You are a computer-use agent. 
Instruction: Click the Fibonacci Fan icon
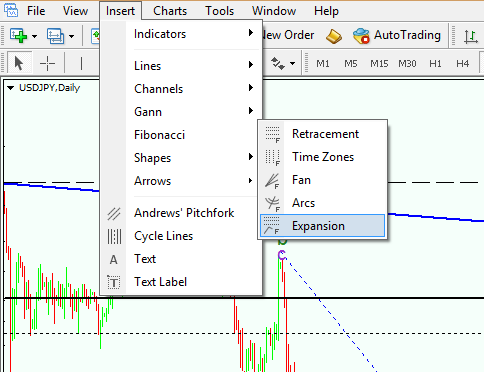(272, 180)
